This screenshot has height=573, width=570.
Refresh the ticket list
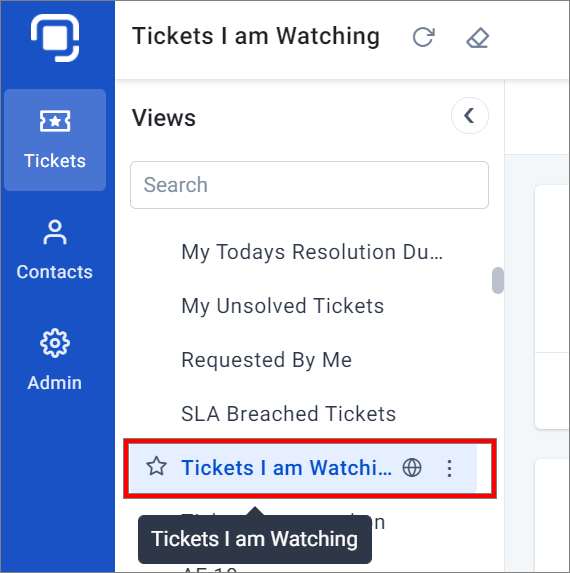[x=423, y=37]
